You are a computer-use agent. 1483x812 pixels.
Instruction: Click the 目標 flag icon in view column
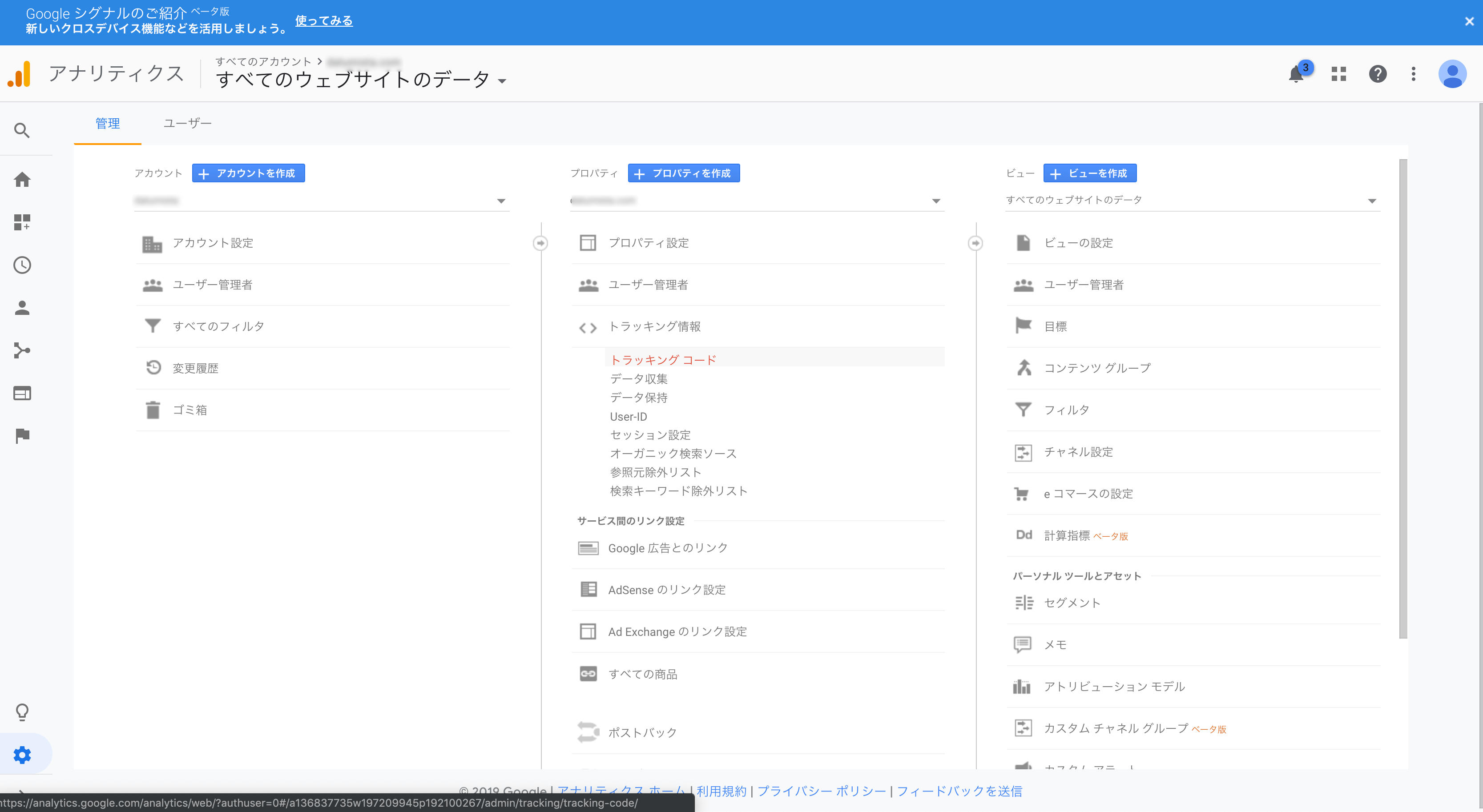tap(1023, 326)
